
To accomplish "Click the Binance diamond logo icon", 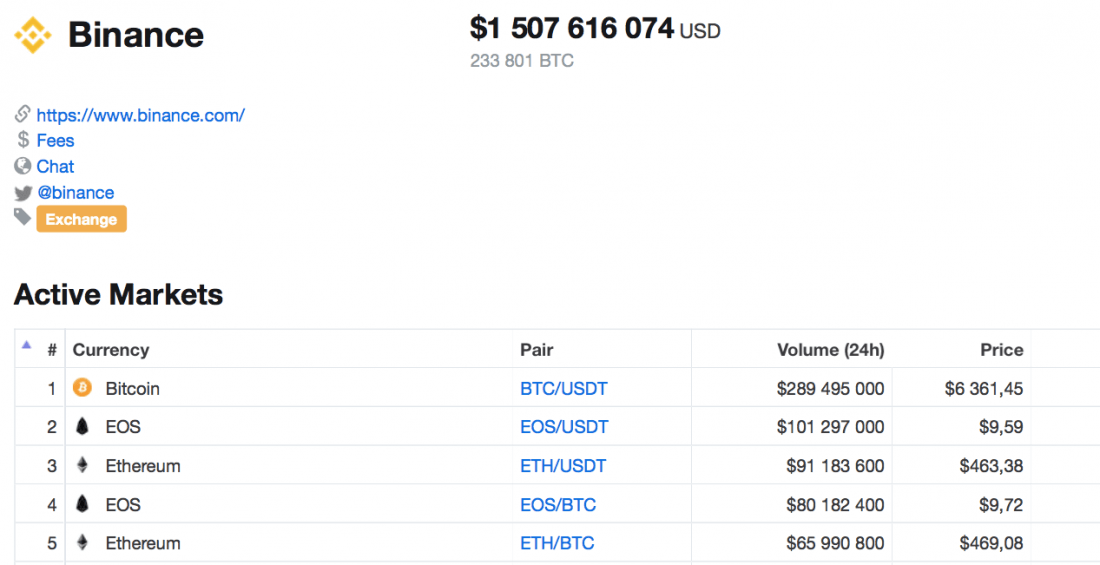I will tap(33, 35).
